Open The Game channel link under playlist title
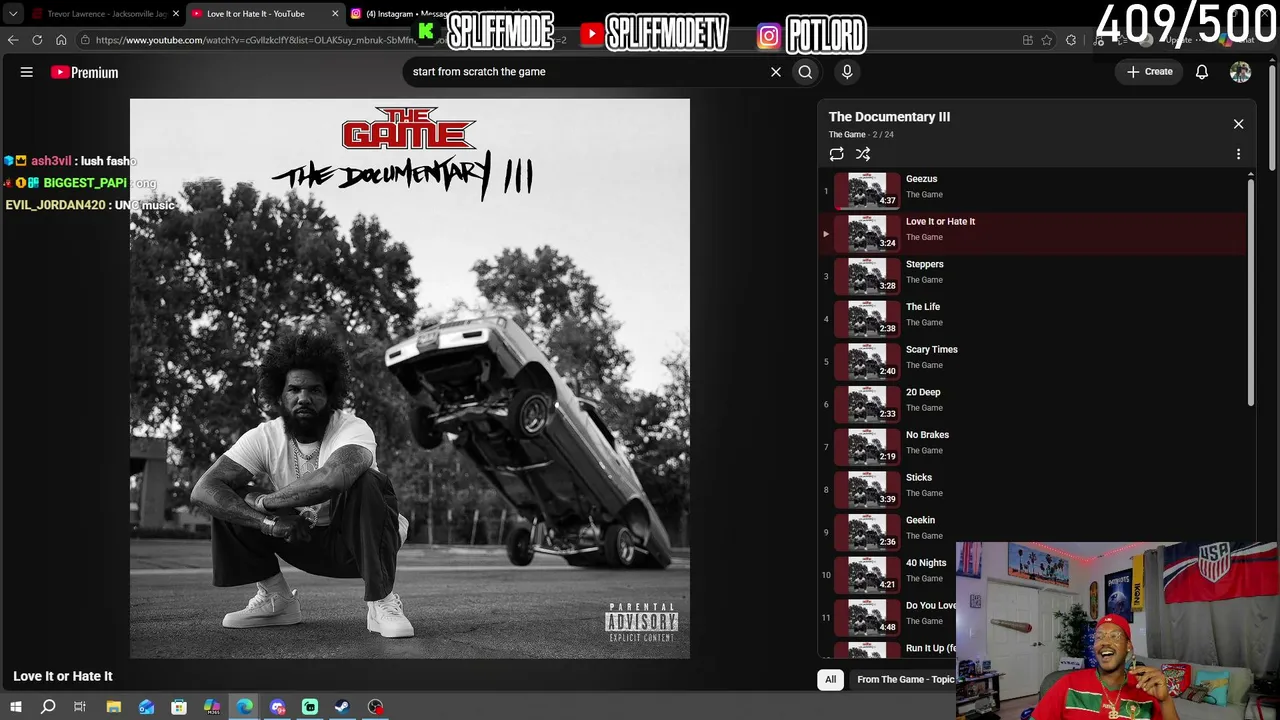Image resolution: width=1280 pixels, height=720 pixels. (x=847, y=134)
